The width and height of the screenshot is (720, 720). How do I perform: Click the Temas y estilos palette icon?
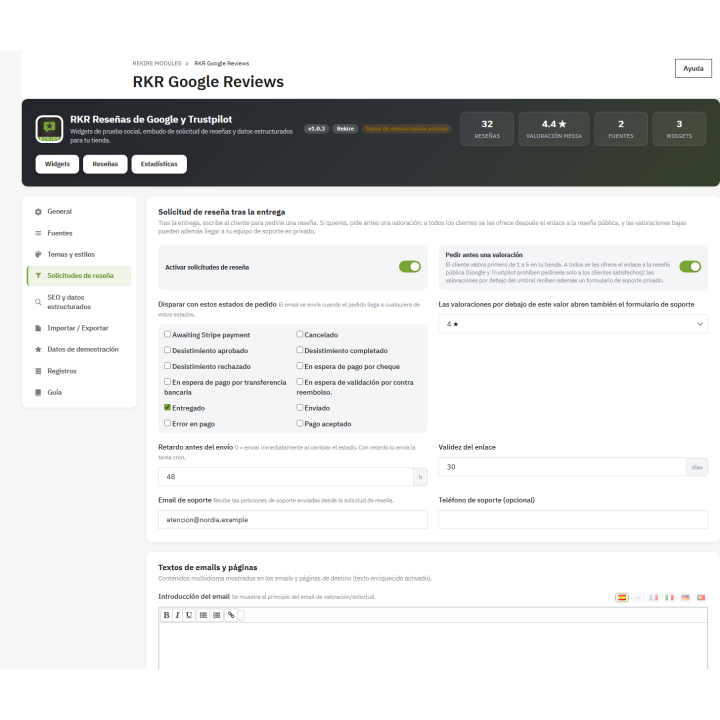point(38,254)
